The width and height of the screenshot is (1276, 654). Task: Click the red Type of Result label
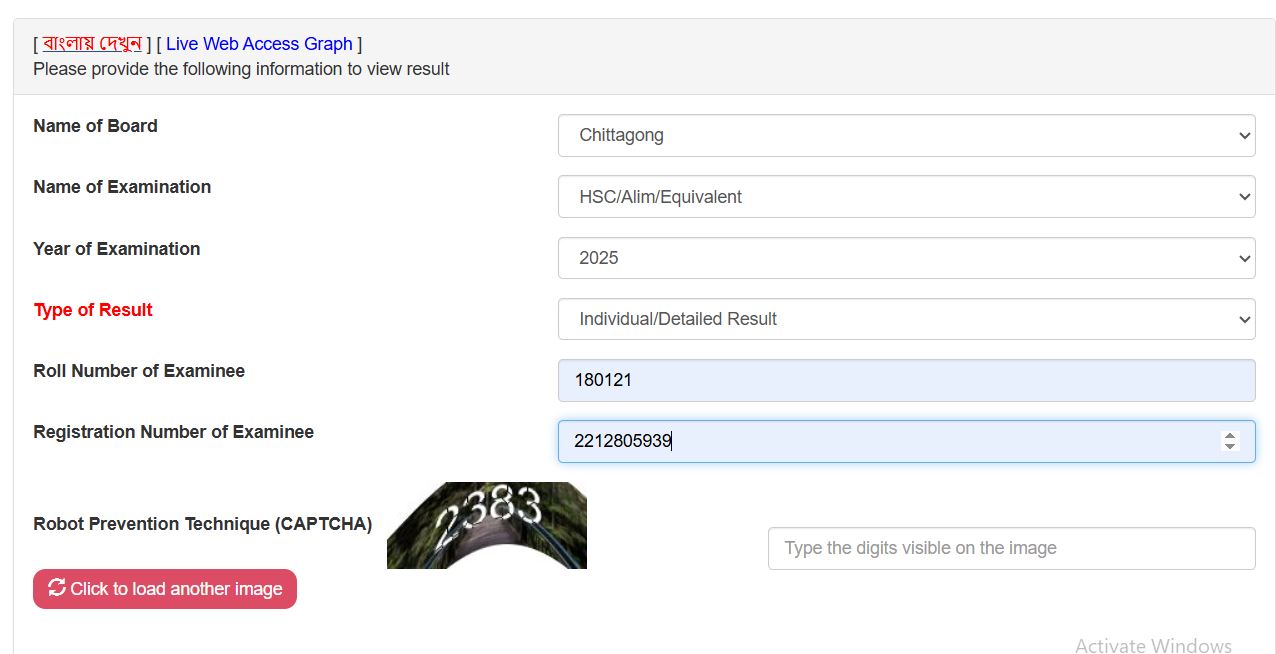93,310
